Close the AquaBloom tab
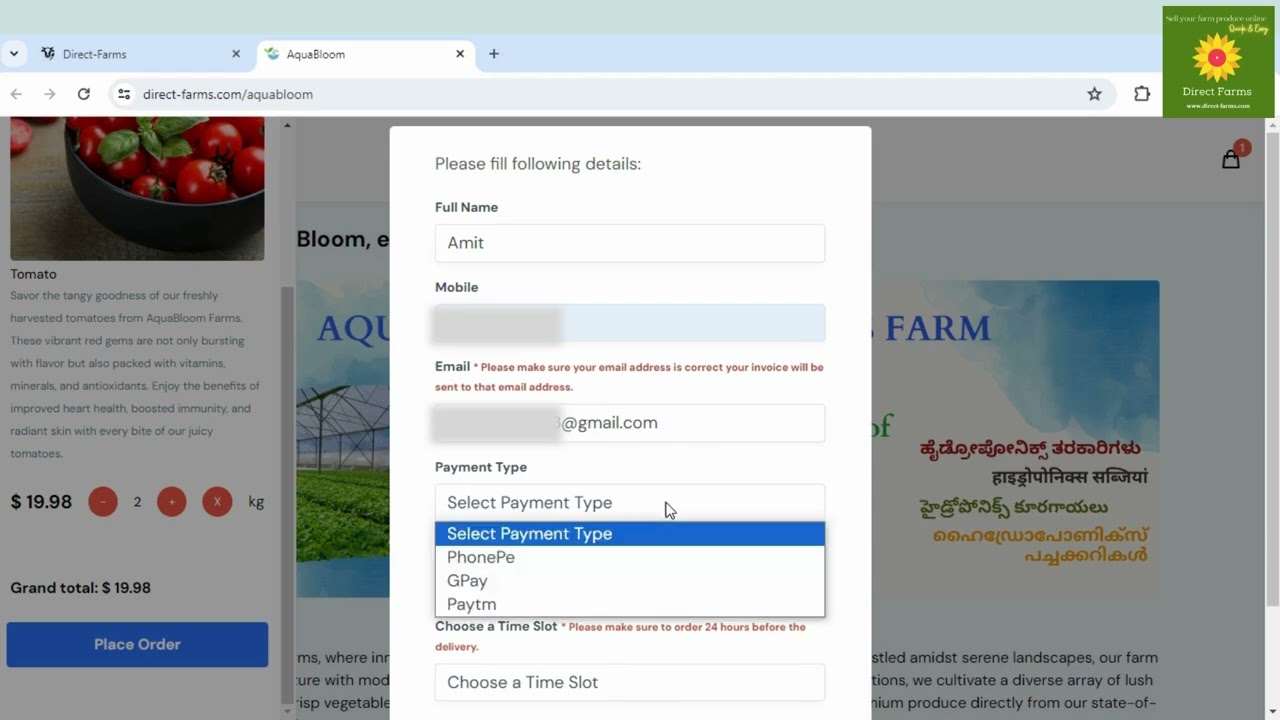1280x720 pixels. click(x=460, y=54)
